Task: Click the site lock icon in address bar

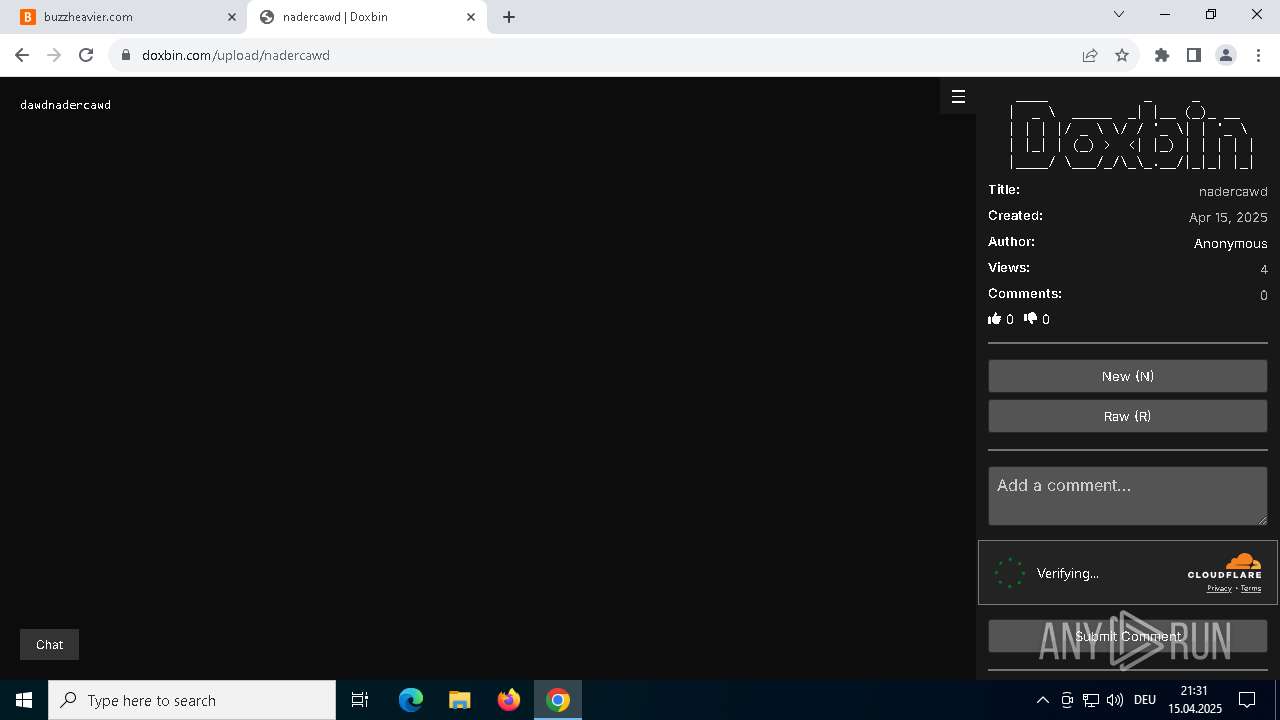Action: coord(125,55)
